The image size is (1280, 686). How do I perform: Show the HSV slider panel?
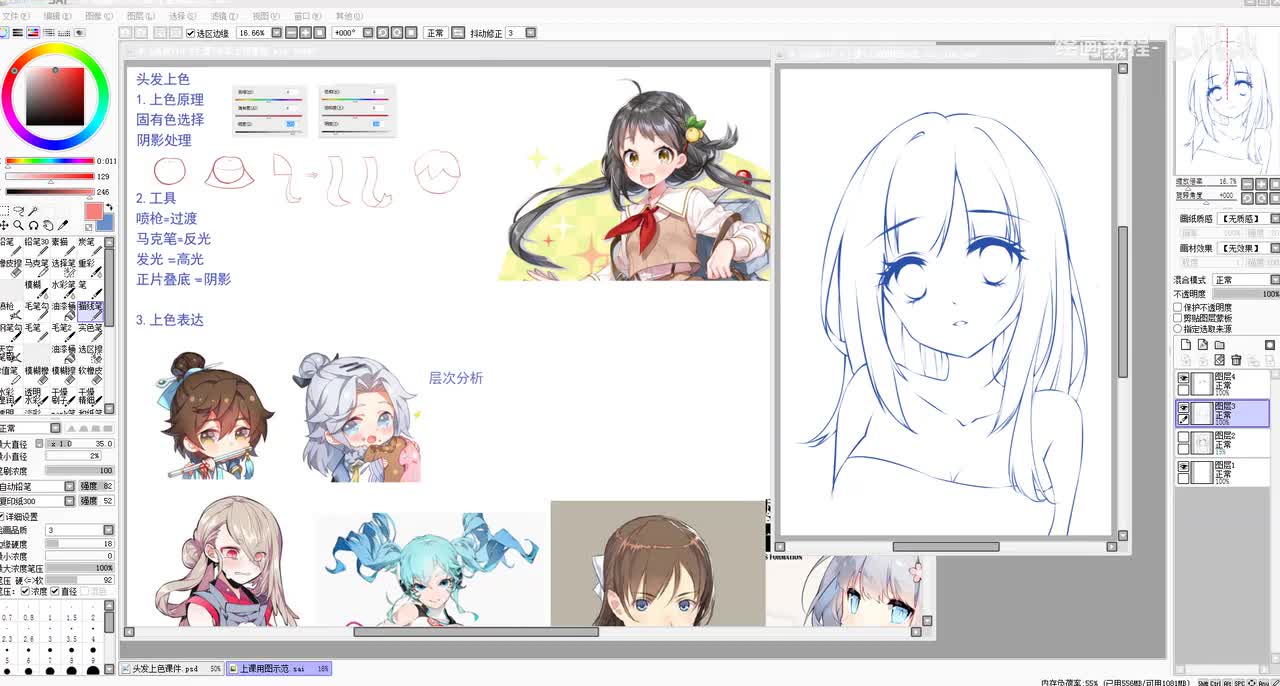pos(33,33)
